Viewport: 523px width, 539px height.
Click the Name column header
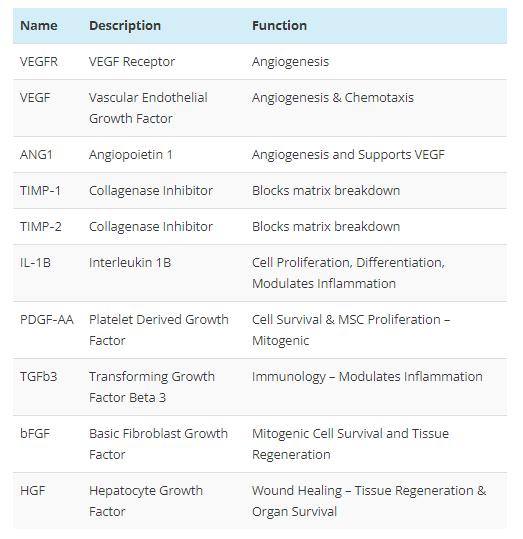click(39, 26)
